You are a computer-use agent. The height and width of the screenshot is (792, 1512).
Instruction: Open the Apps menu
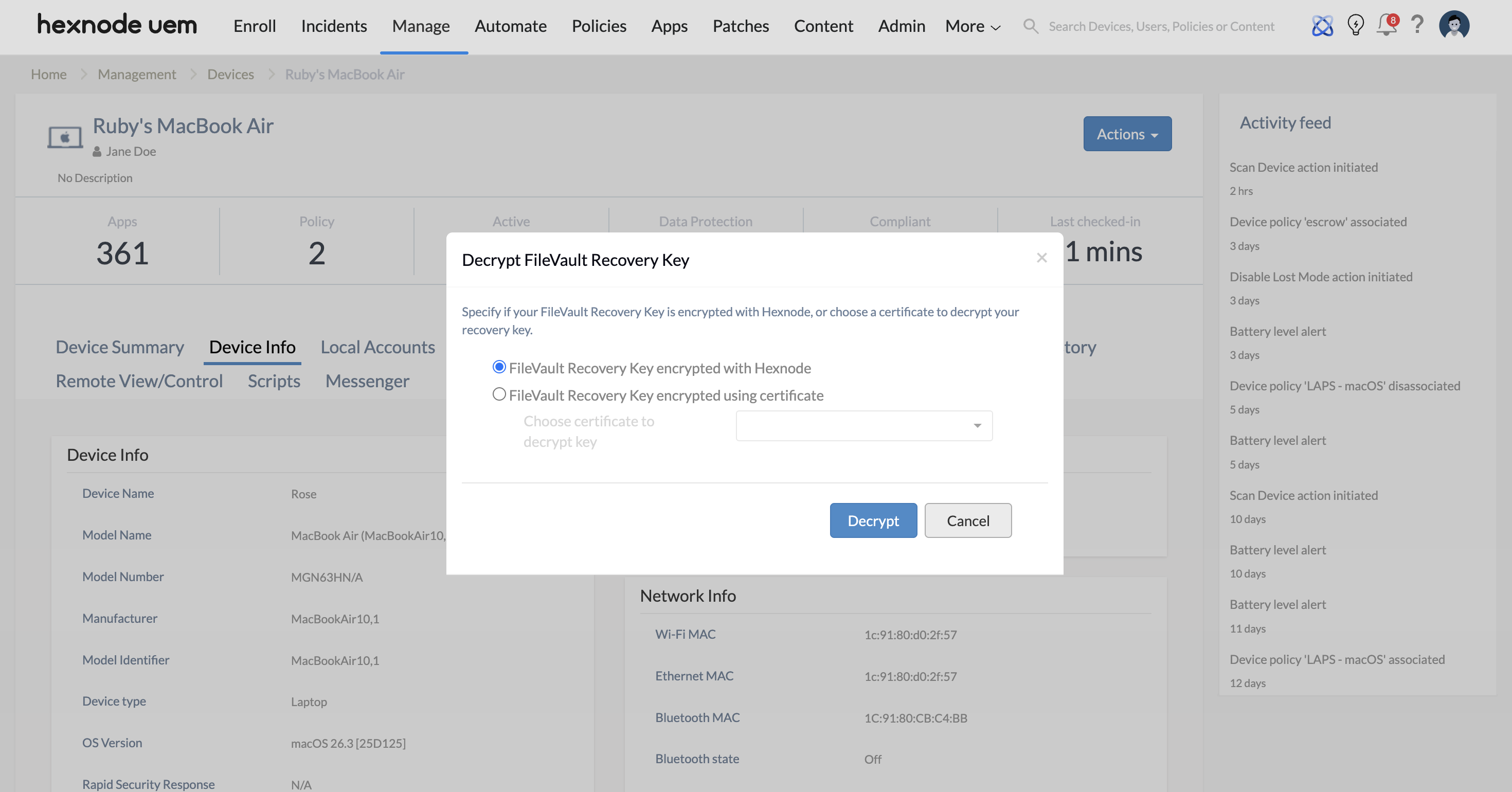[x=669, y=26]
